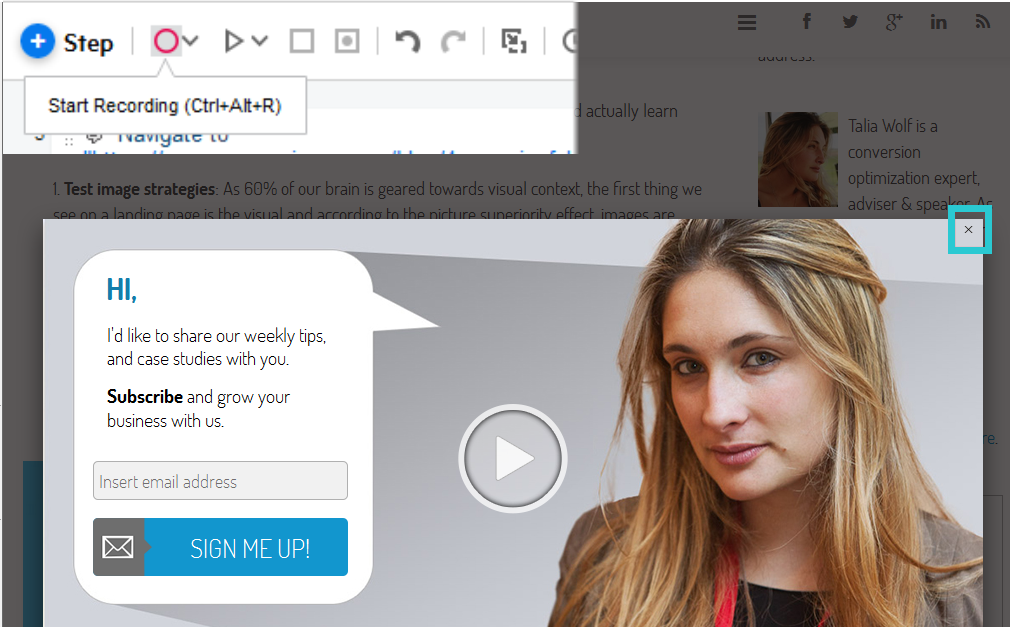Close the subscribe popup with the X
Viewport: 1010px width, 627px height.
(x=968, y=229)
